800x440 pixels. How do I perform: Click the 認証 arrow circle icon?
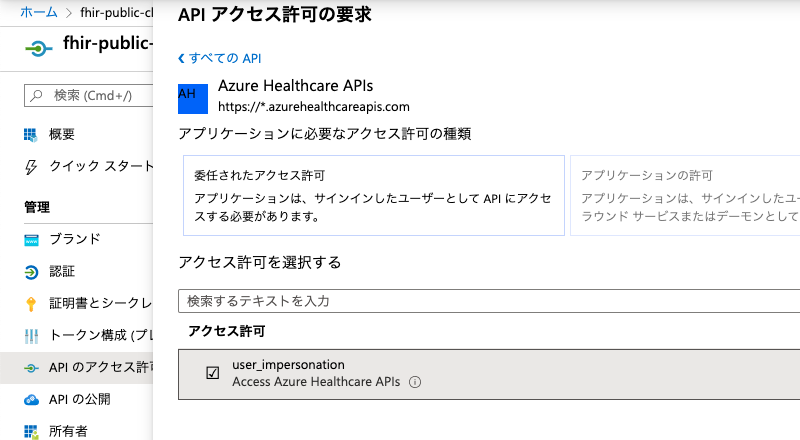31,272
